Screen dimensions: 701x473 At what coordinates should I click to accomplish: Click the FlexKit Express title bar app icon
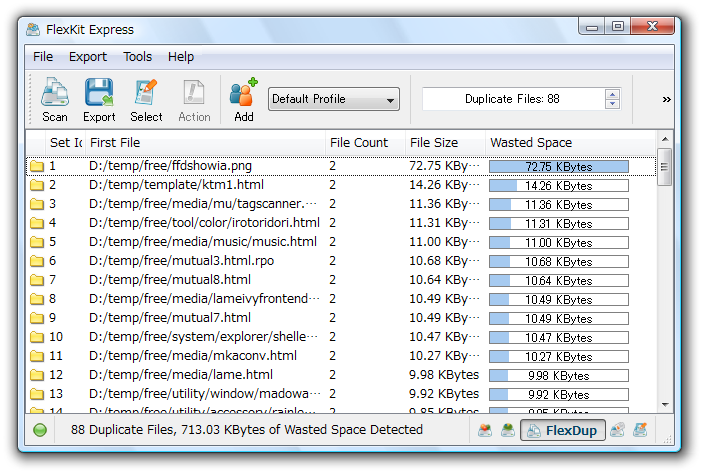tap(33, 30)
